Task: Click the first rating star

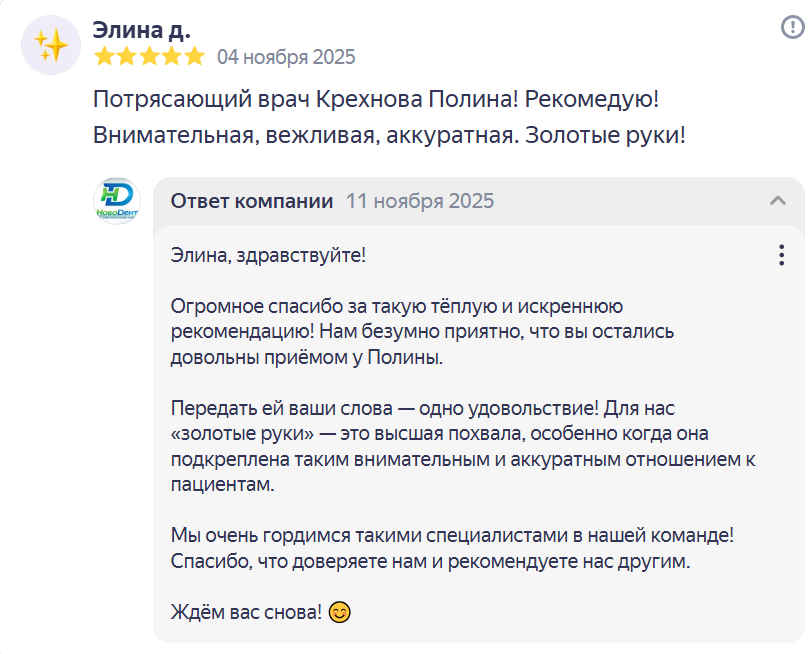Action: tap(104, 56)
